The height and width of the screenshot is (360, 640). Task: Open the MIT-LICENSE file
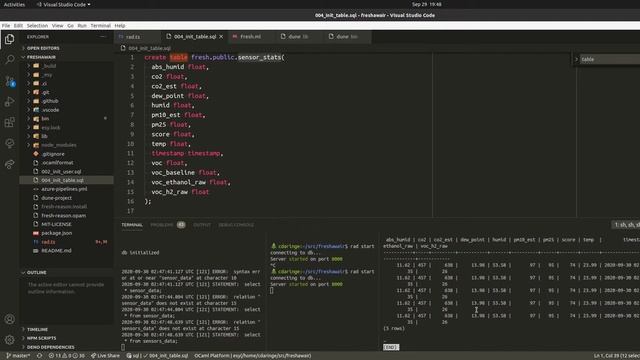point(56,224)
